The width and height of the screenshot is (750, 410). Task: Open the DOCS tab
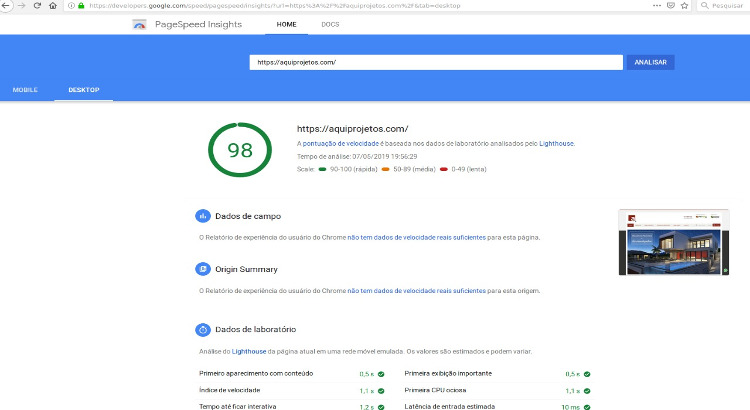pyautogui.click(x=330, y=24)
